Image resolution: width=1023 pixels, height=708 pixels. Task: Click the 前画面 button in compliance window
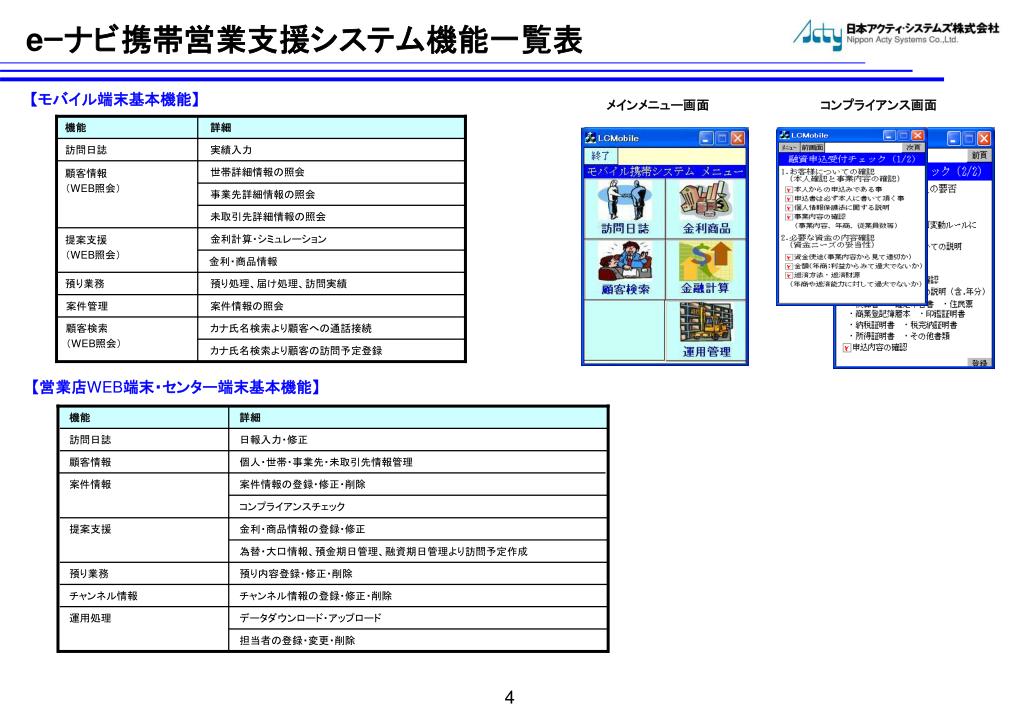pyautogui.click(x=812, y=147)
